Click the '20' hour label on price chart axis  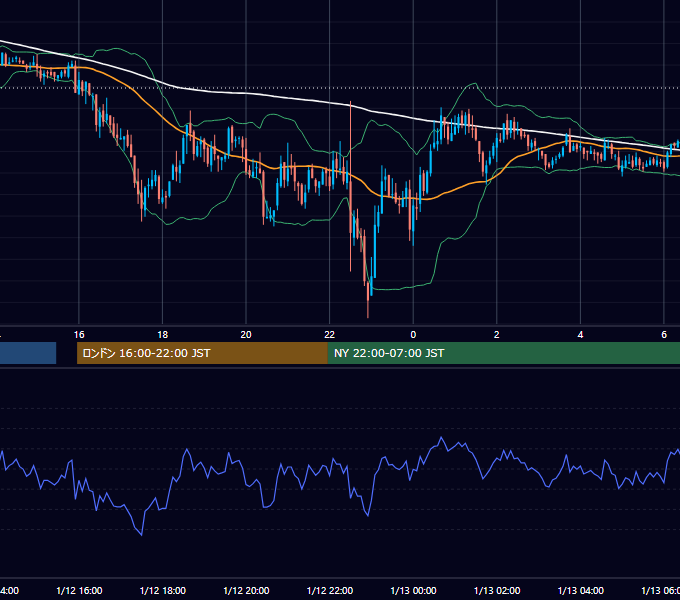click(x=246, y=335)
